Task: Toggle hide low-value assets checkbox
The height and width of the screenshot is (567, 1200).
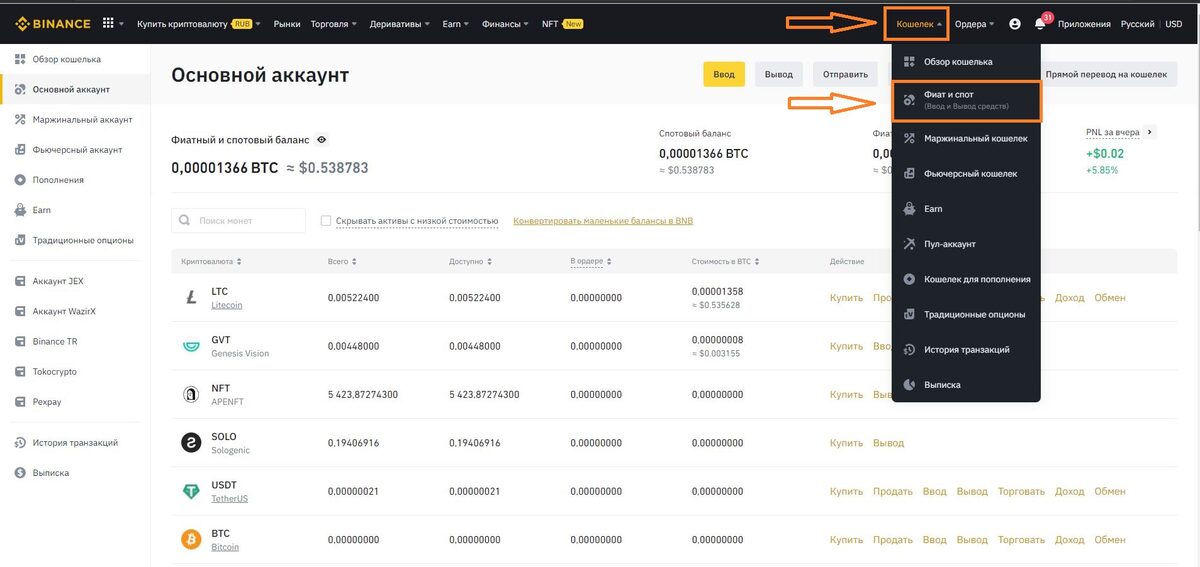Action: pos(326,220)
